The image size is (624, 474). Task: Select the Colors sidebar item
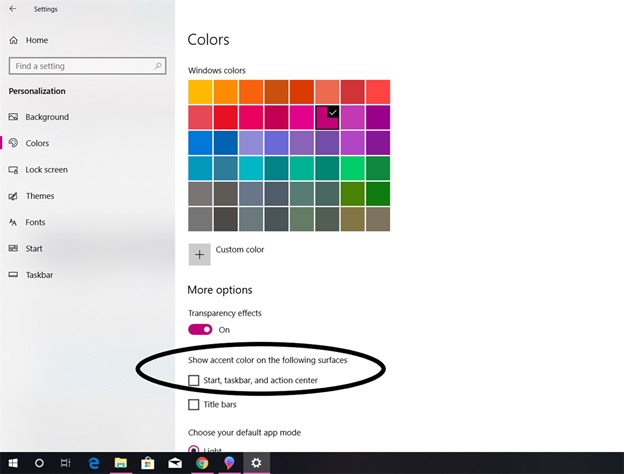pyautogui.click(x=29, y=143)
